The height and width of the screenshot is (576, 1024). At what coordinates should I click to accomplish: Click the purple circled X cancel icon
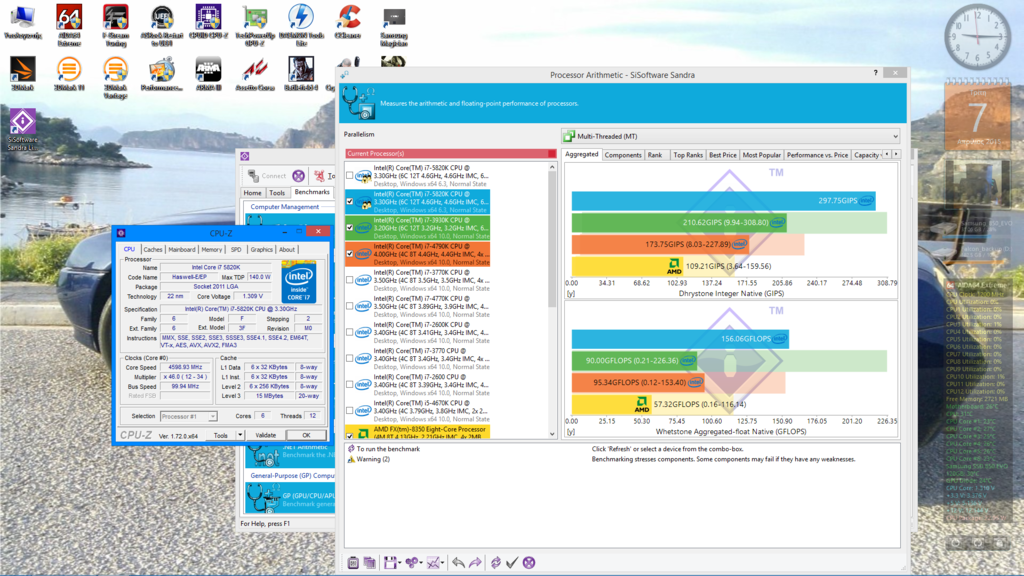tap(529, 562)
